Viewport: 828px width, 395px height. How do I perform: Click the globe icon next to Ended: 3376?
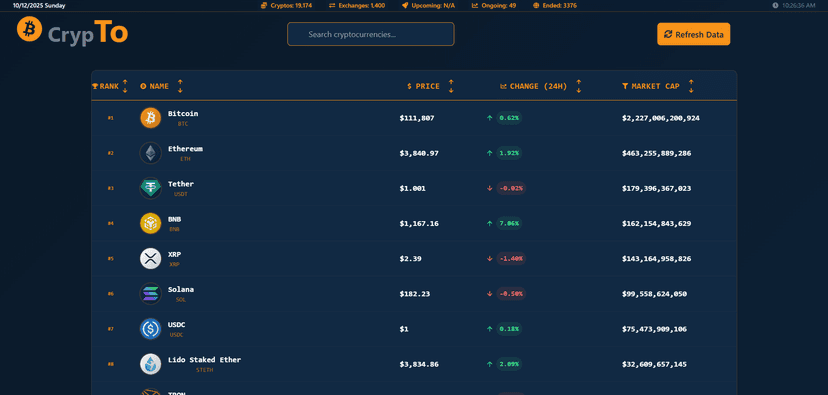pos(537,5)
